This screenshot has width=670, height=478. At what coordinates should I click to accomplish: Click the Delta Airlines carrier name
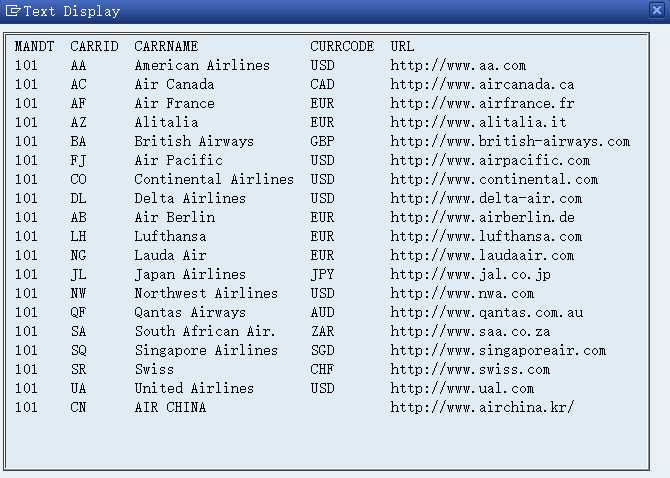pyautogui.click(x=190, y=198)
